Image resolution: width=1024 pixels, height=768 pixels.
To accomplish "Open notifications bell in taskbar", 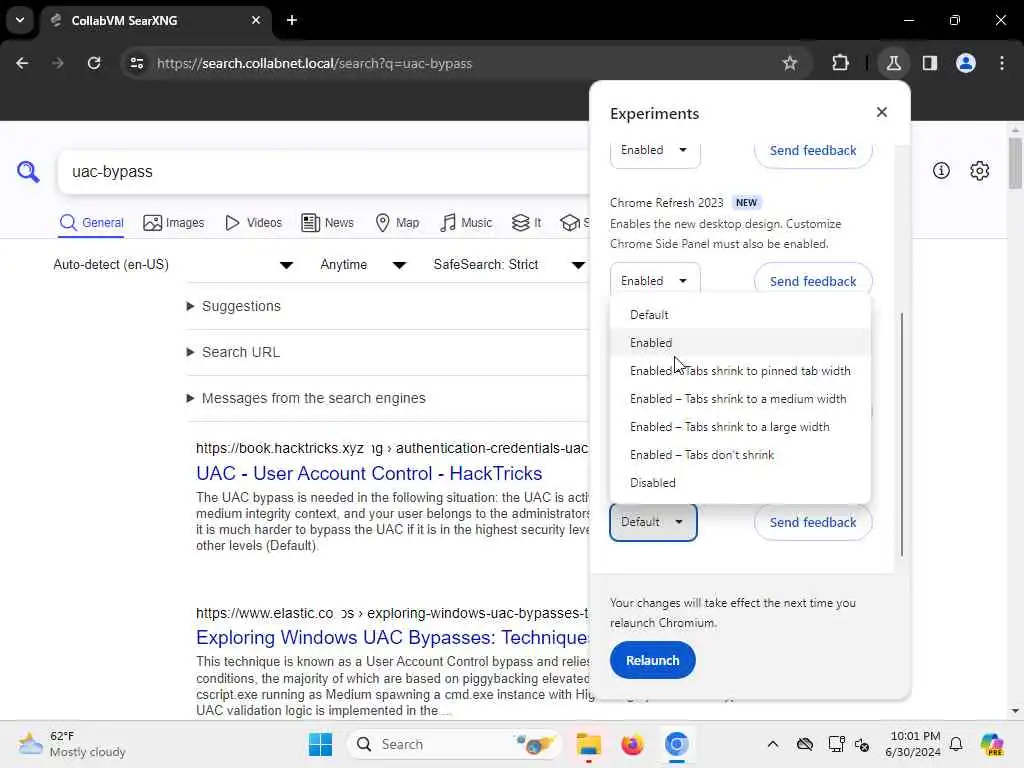I will pos(956,744).
